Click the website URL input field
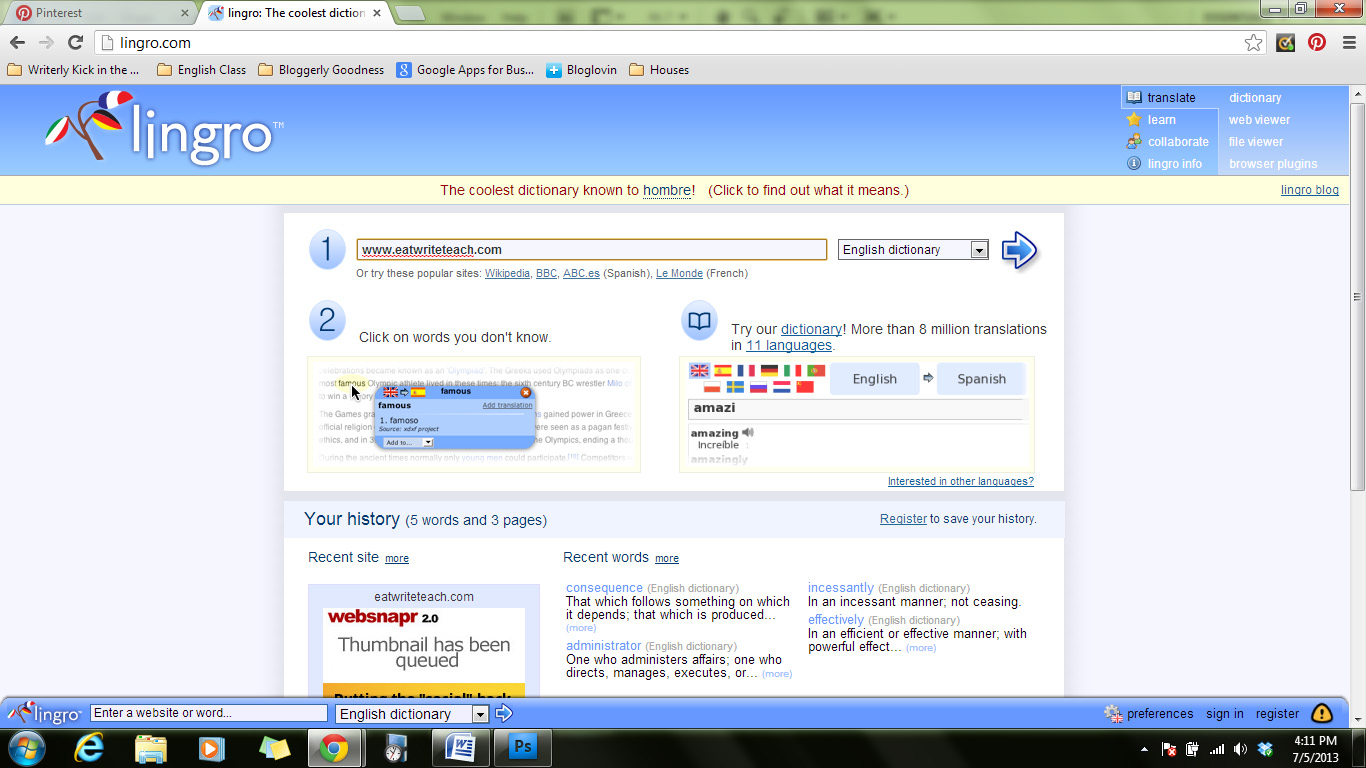This screenshot has height=768, width=1366. coord(592,250)
